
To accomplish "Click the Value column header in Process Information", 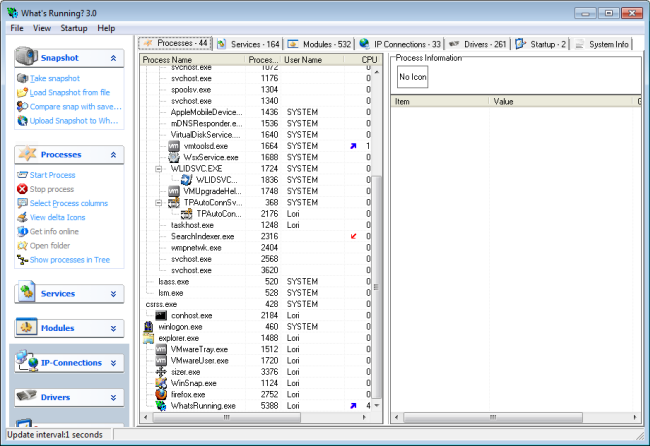I will (561, 102).
